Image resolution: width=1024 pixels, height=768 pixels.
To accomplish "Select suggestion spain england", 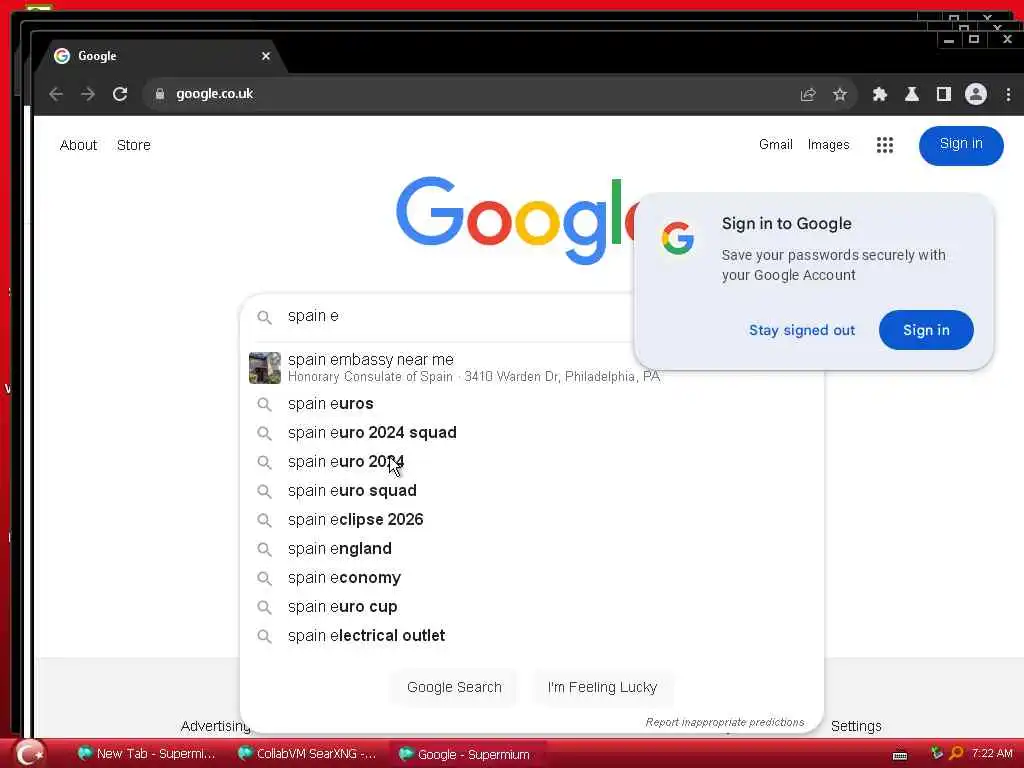I will 532,549.
